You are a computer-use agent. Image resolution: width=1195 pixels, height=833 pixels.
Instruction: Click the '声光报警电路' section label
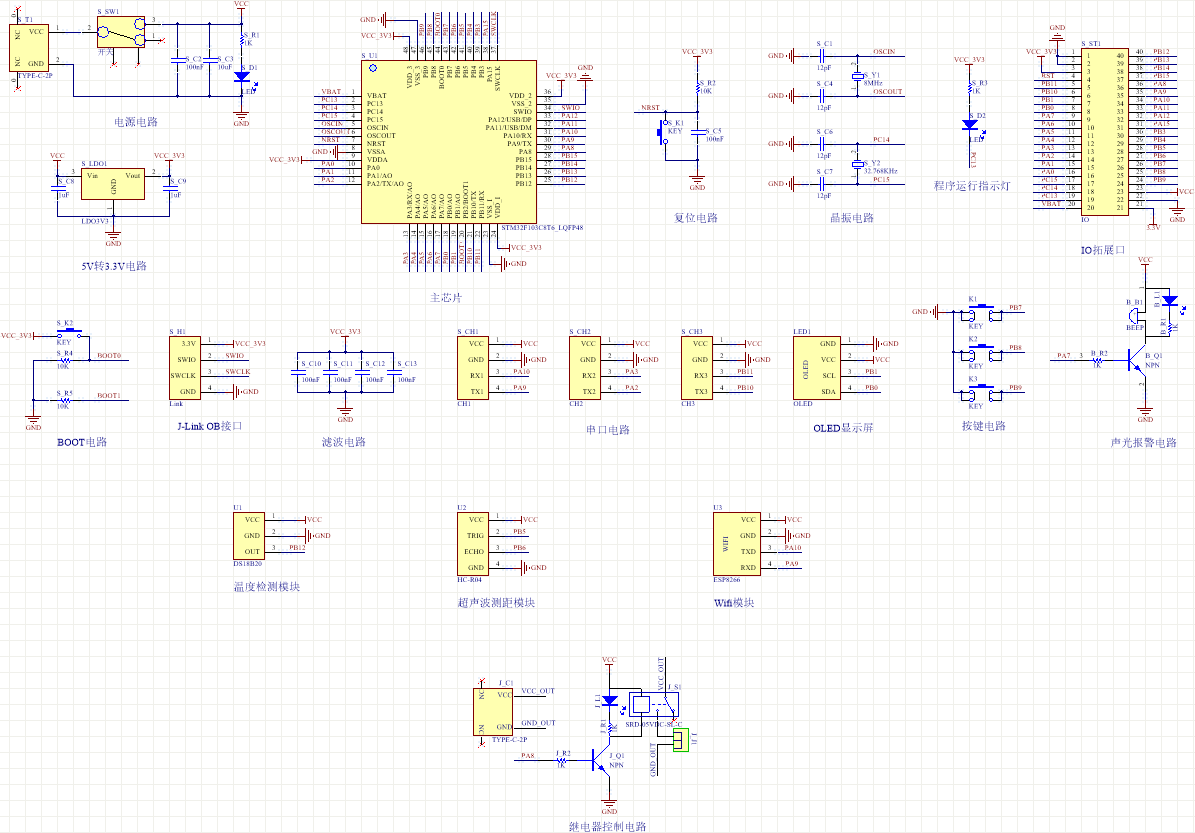tap(1143, 442)
